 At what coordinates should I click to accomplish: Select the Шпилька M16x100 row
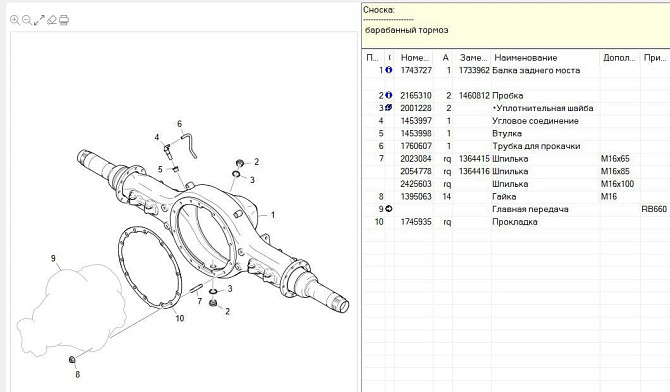click(516, 184)
